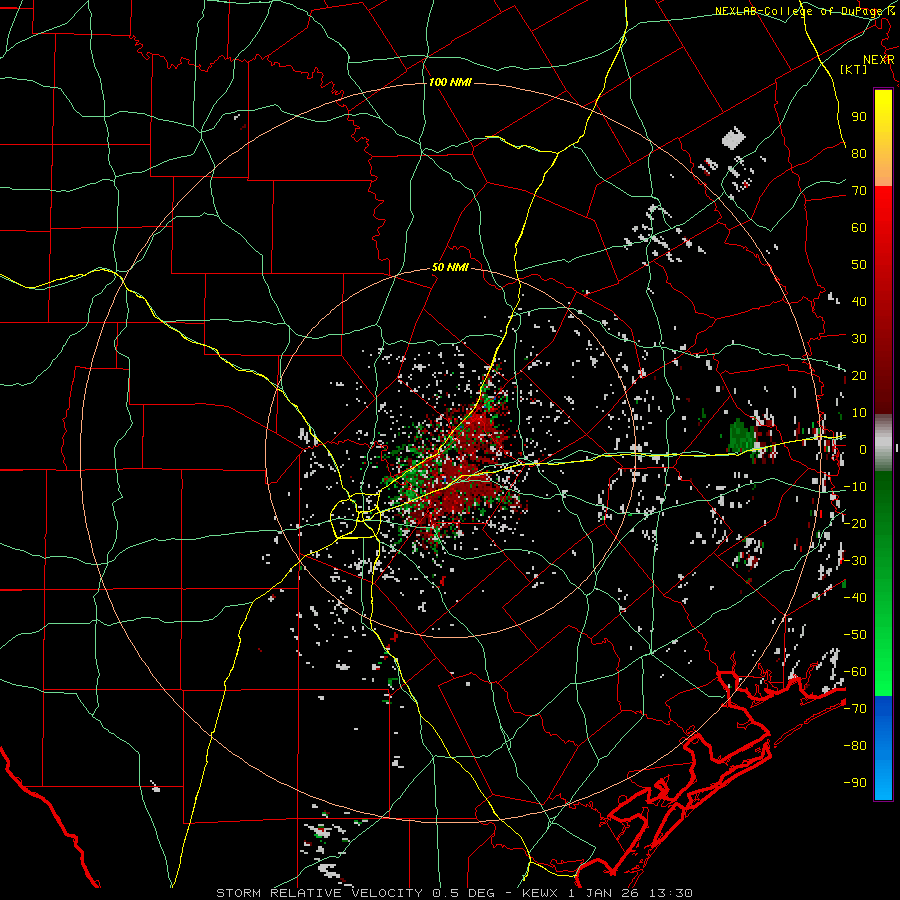Click the 50 NMI range ring label
Viewport: 900px width, 900px height.
tap(451, 267)
